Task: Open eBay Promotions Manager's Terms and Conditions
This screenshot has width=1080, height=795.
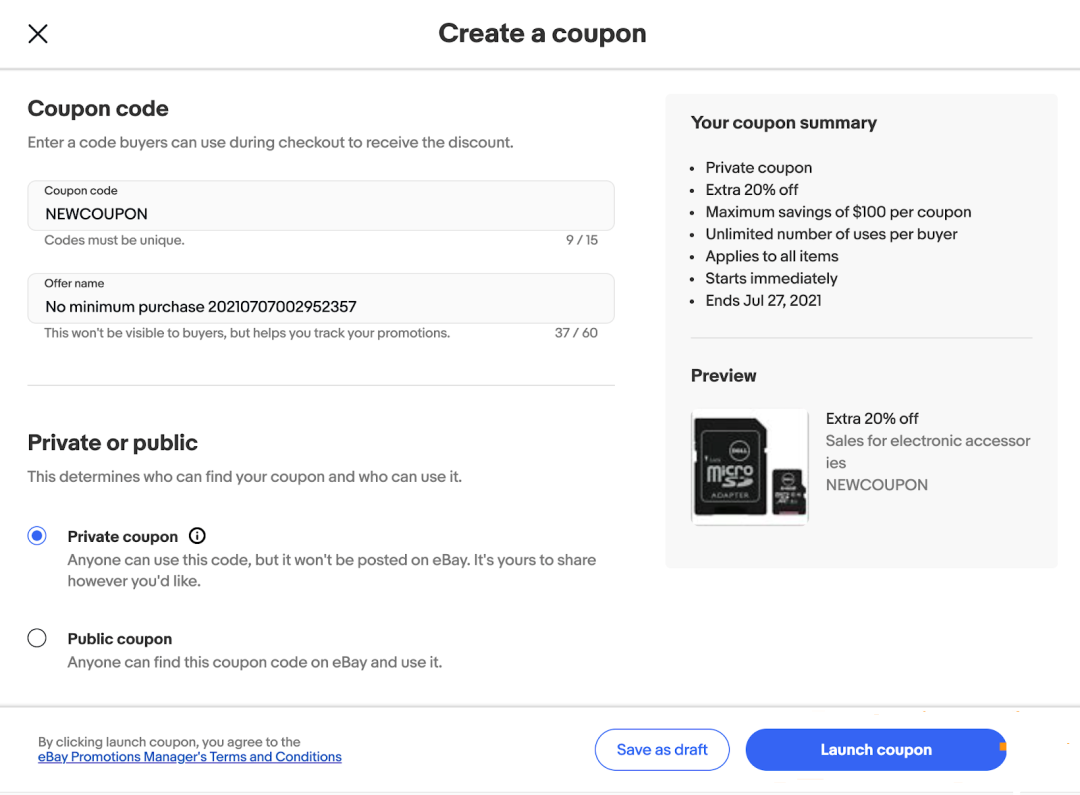Action: (x=190, y=757)
